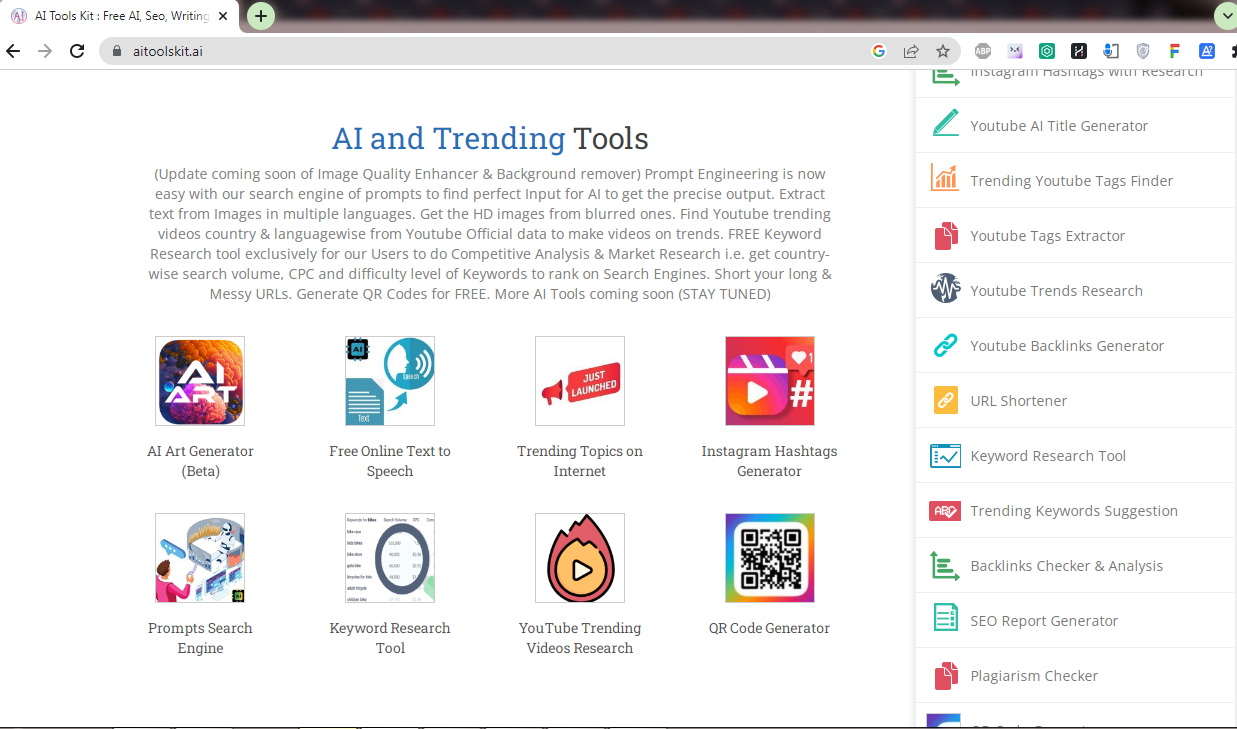Click the site lock icon in the address bar
The width and height of the screenshot is (1237, 729).
[117, 51]
